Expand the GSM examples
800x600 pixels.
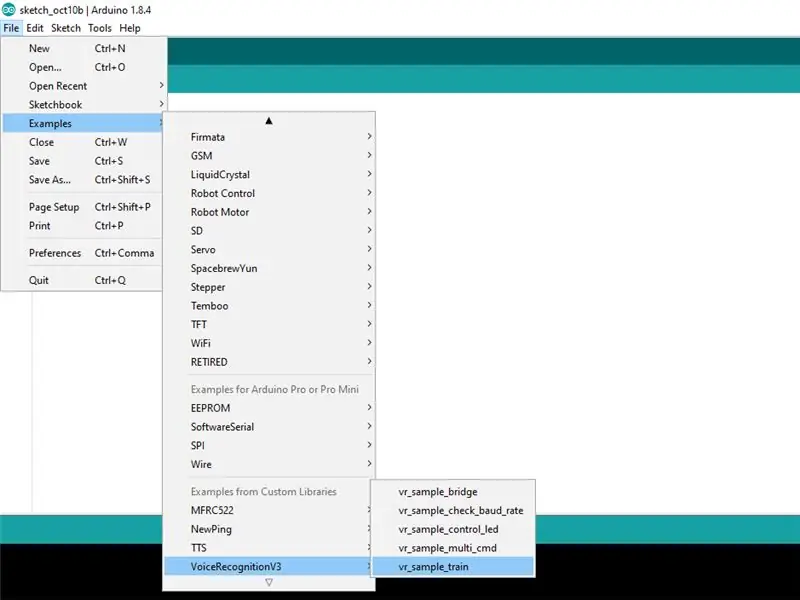pyautogui.click(x=269, y=156)
